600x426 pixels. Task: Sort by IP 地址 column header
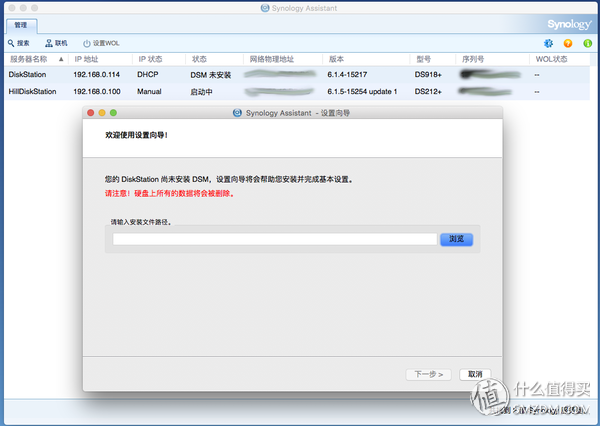(100, 59)
